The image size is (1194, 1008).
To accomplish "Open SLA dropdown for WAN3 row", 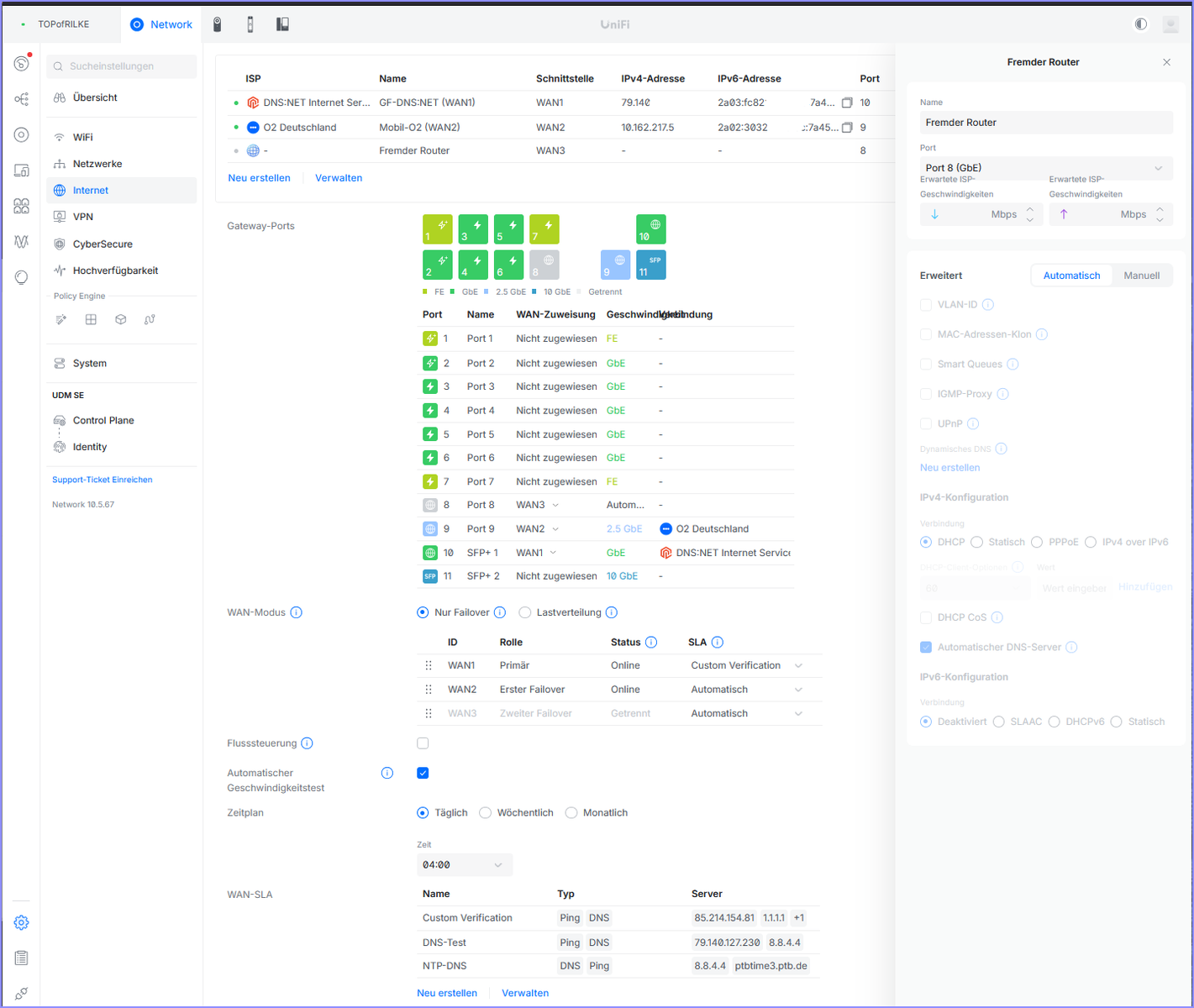I will point(798,714).
